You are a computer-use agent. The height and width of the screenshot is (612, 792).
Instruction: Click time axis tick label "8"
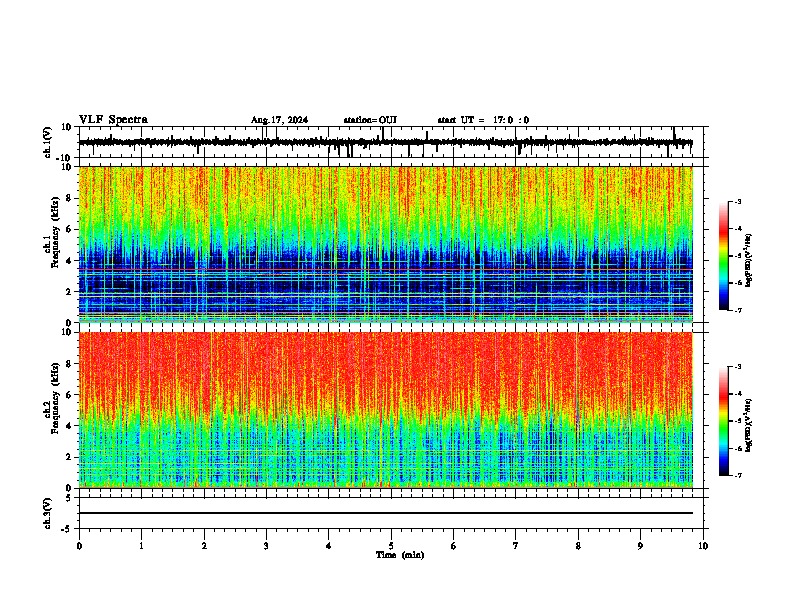point(578,546)
